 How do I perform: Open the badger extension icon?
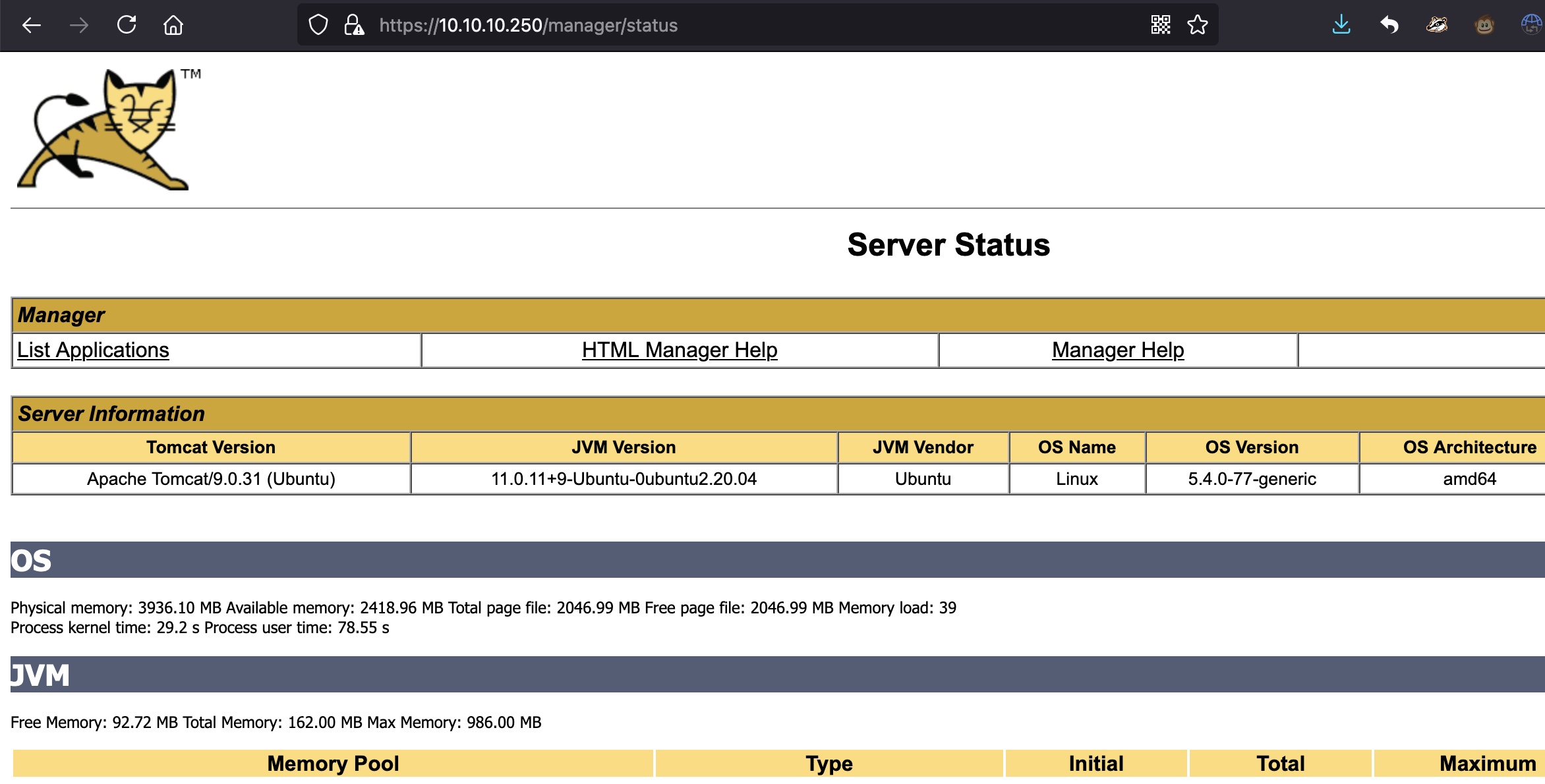pos(1437,25)
